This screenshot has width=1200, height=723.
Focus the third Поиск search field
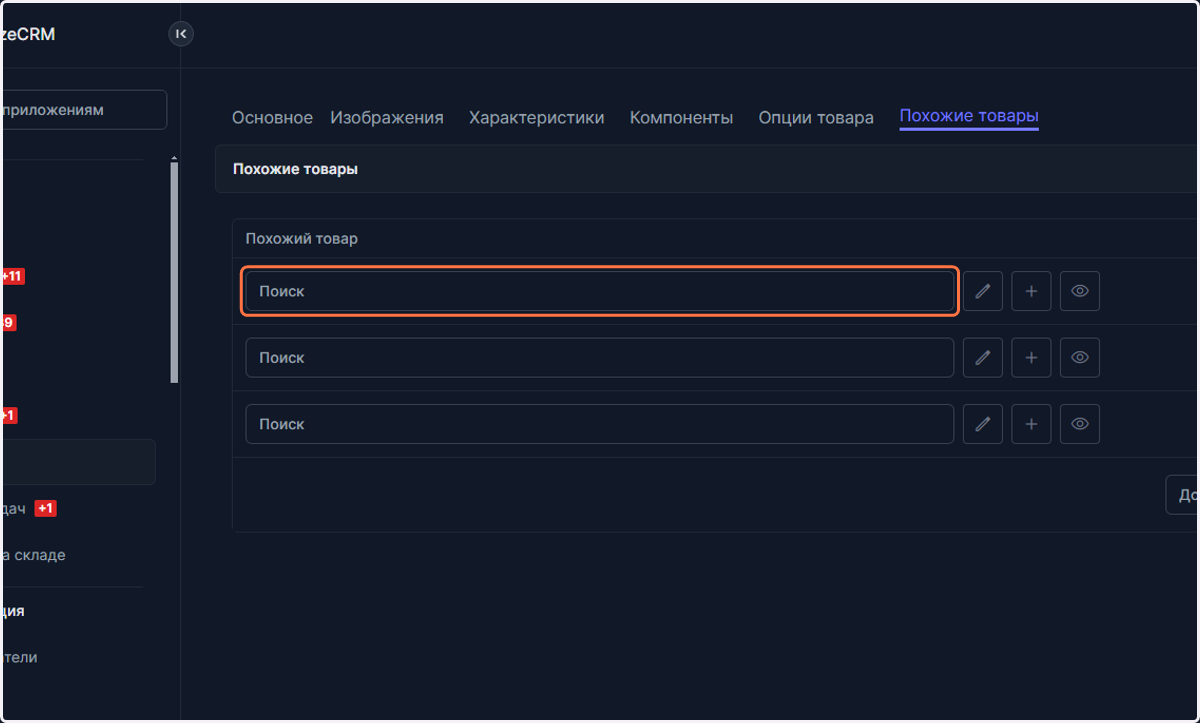click(x=600, y=424)
